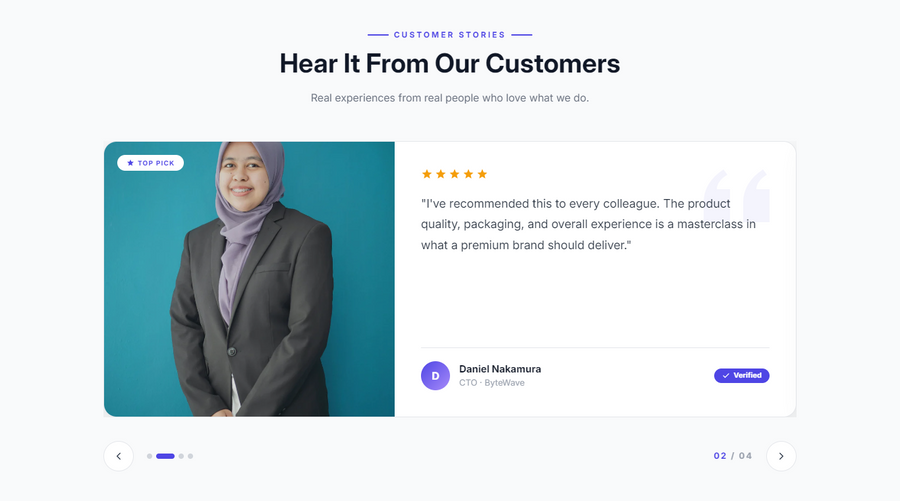
Task: Click the first rating star
Action: pos(426,174)
